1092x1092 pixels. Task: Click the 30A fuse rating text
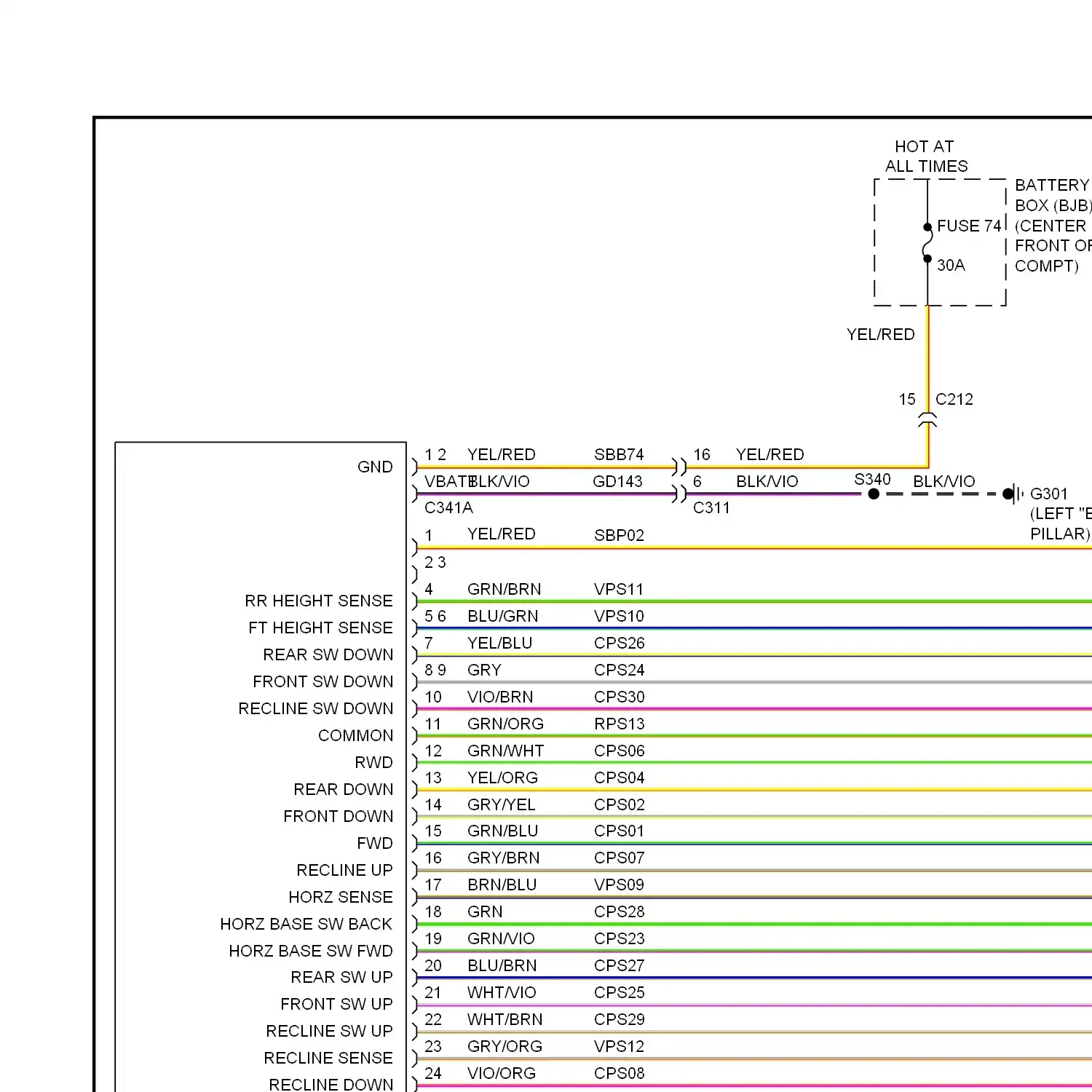click(951, 265)
